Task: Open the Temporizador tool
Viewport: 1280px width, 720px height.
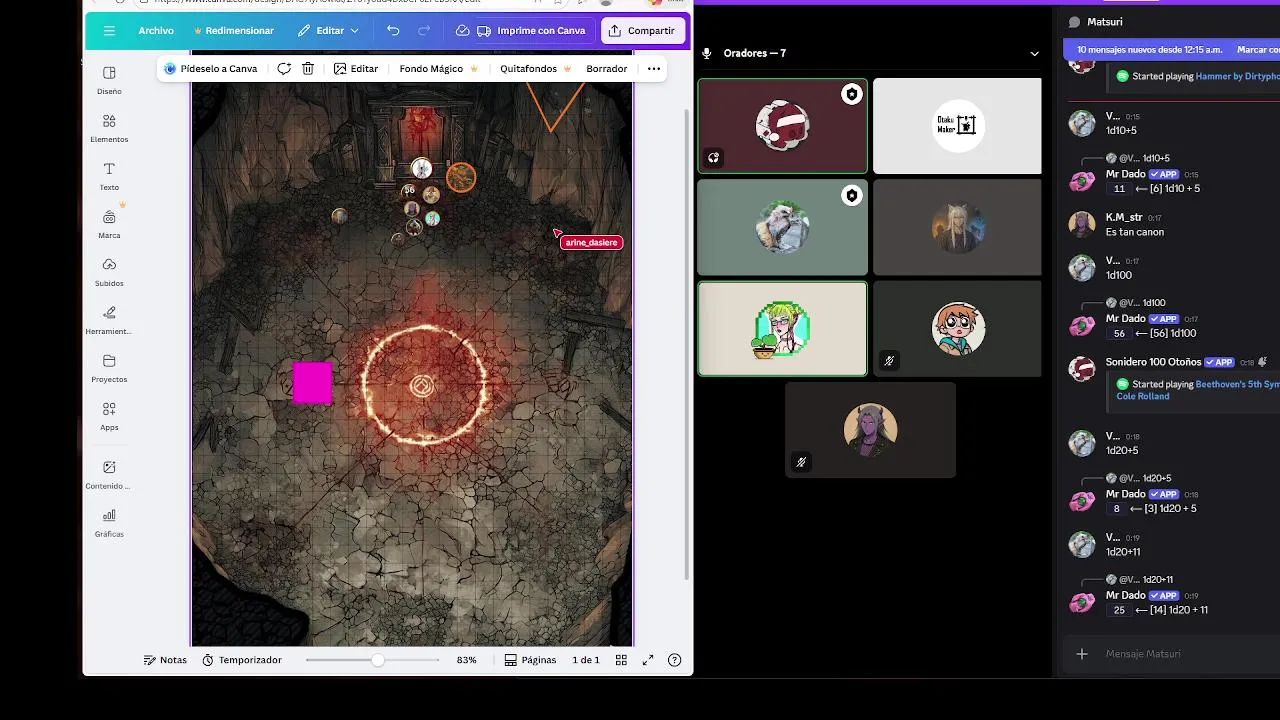Action: pyautogui.click(x=241, y=660)
